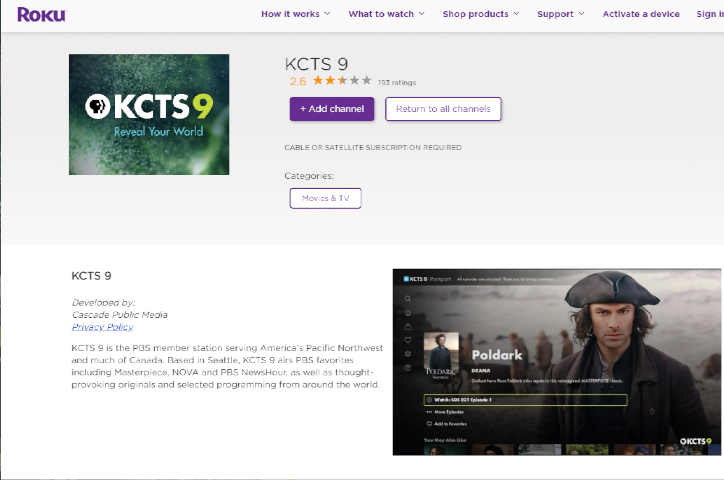The height and width of the screenshot is (480, 724).
Task: Click the heart icon in screenshot sidebar
Action: pyautogui.click(x=408, y=340)
